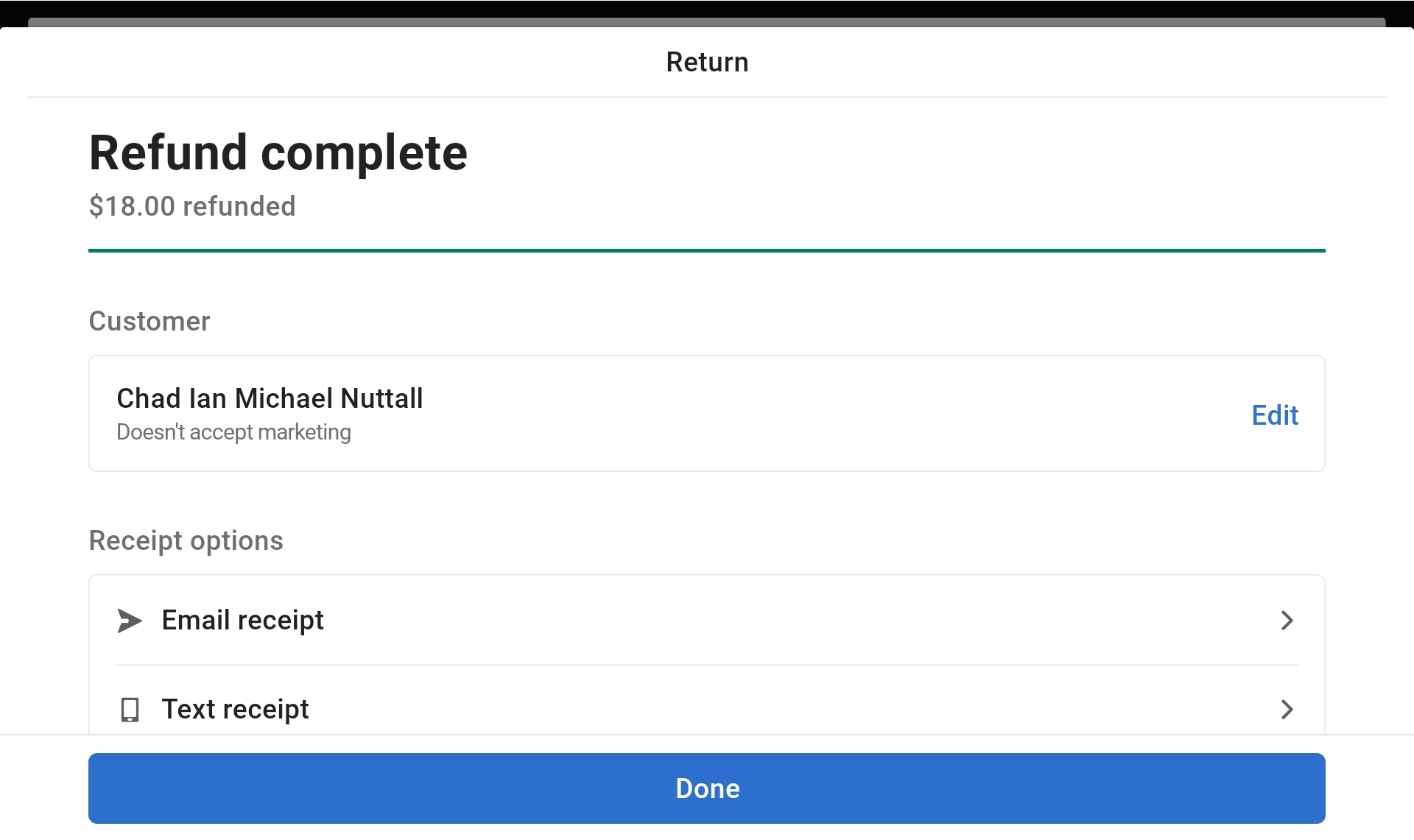Click the Text receipt row to enable it
Image resolution: width=1414 pixels, height=840 pixels.
pos(663,710)
